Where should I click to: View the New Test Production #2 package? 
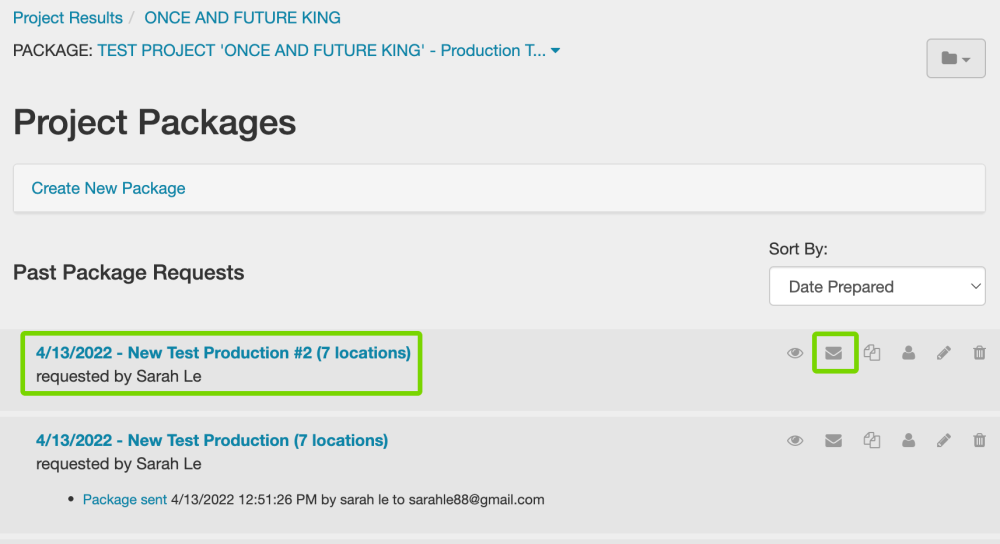tap(795, 353)
